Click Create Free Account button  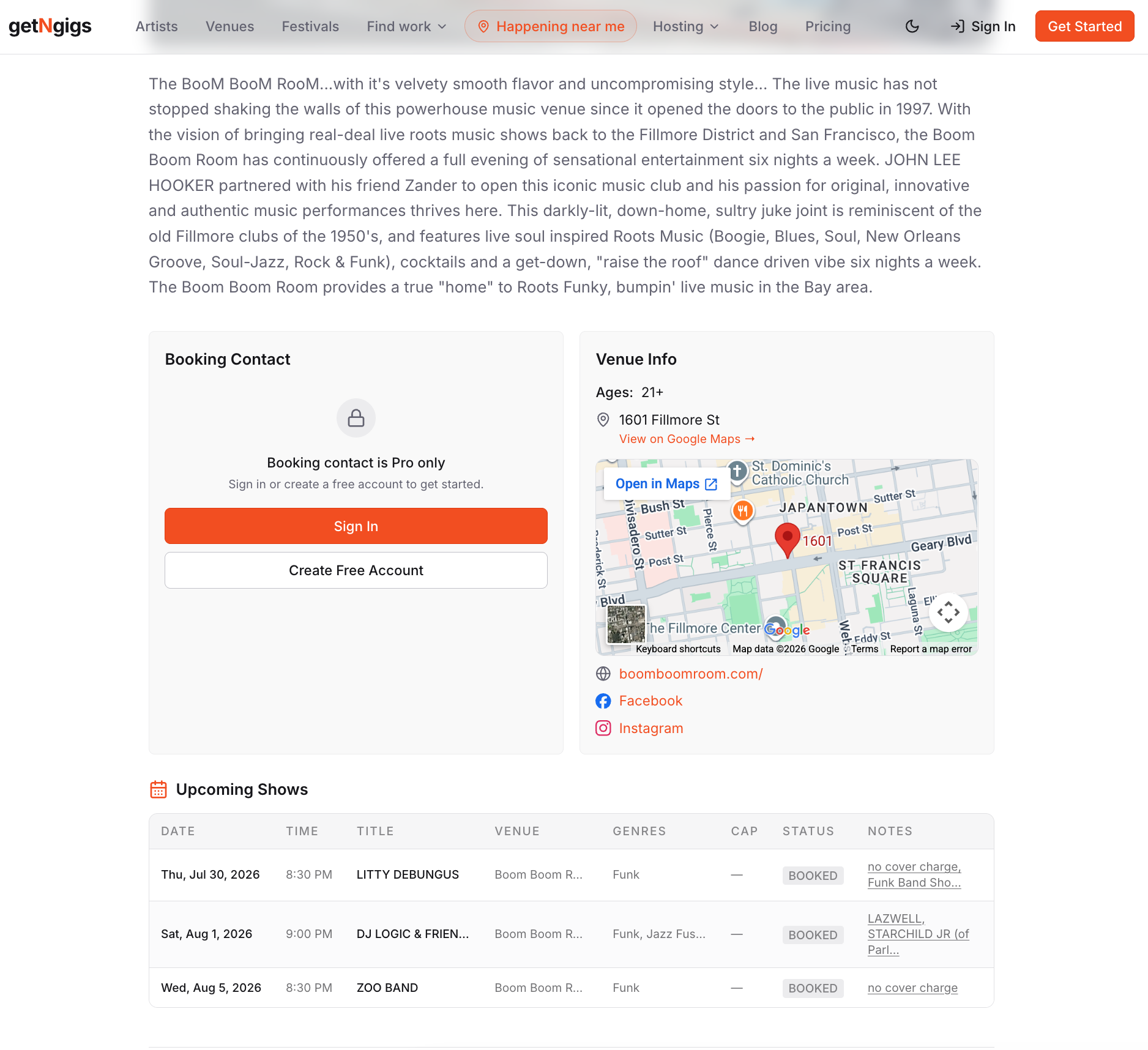click(356, 570)
